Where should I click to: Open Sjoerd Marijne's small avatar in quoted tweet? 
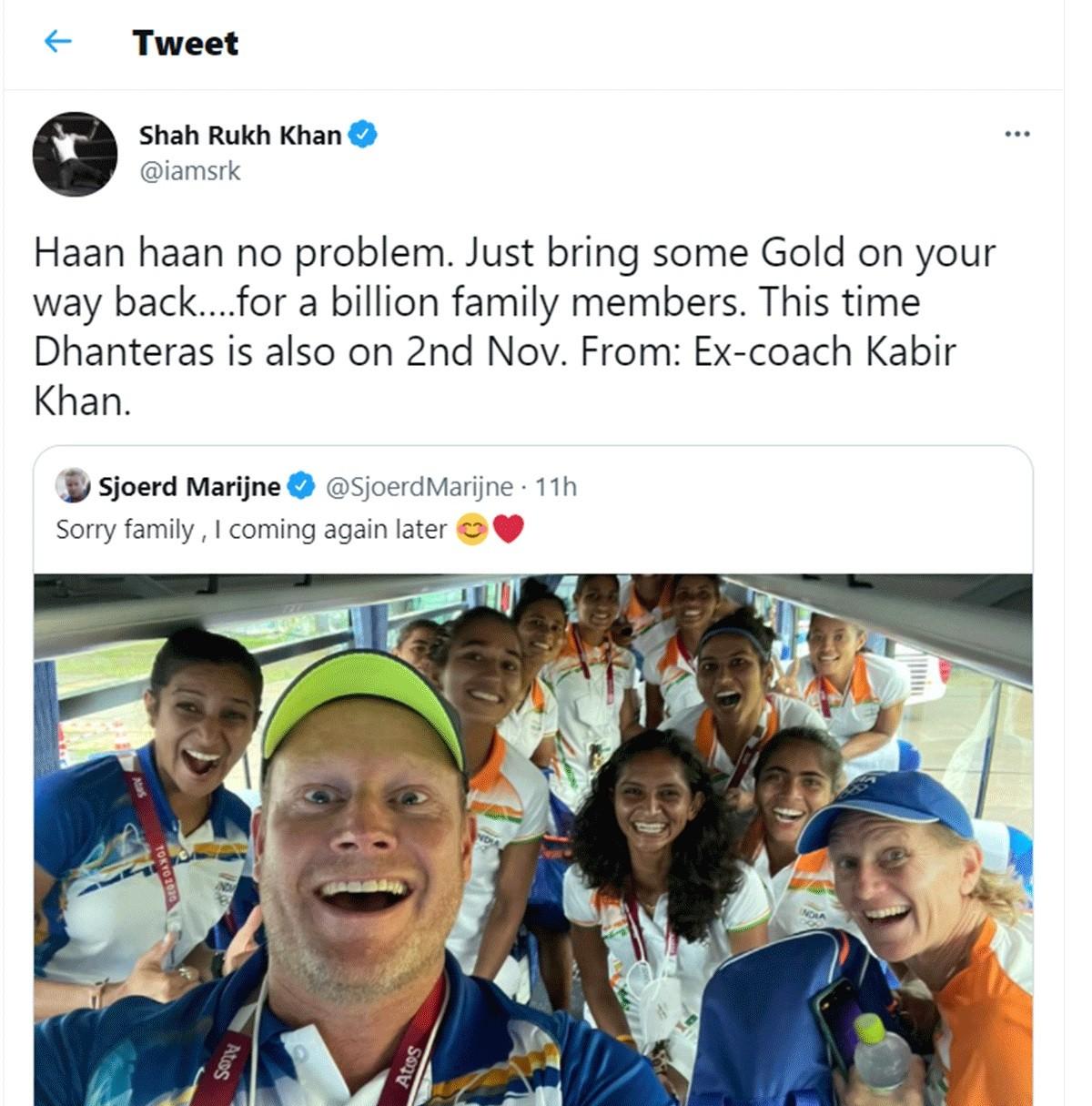pyautogui.click(x=73, y=486)
